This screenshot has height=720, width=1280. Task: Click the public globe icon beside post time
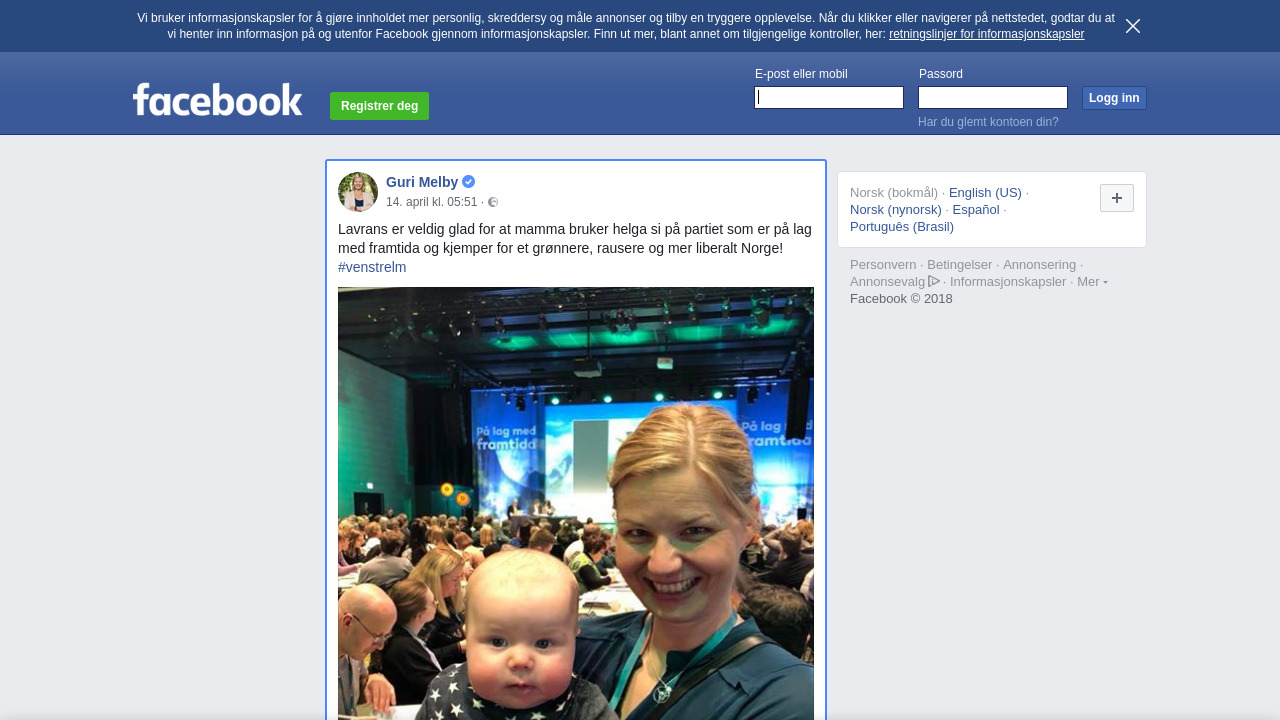(493, 202)
